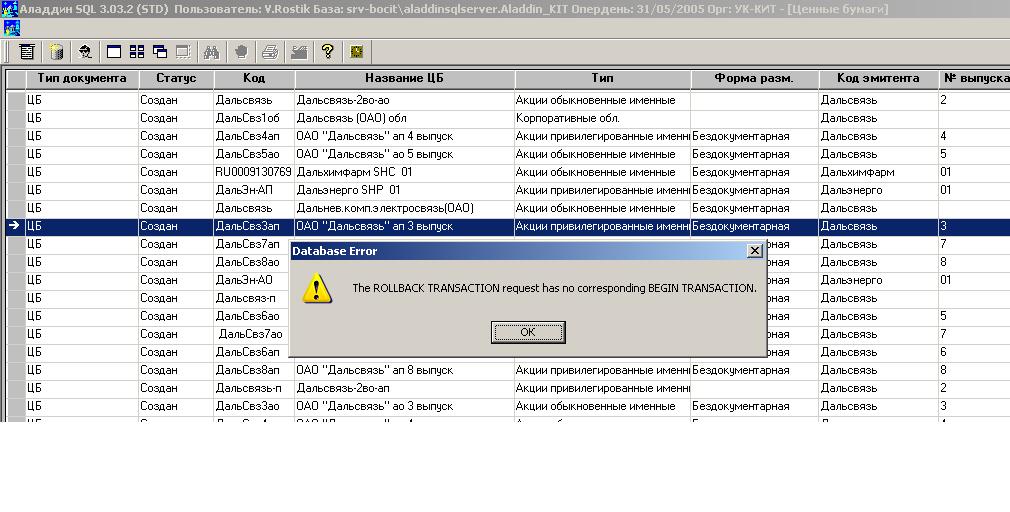This screenshot has width=1010, height=512.
Task: Tile the windows with the grid icon
Action: point(137,52)
